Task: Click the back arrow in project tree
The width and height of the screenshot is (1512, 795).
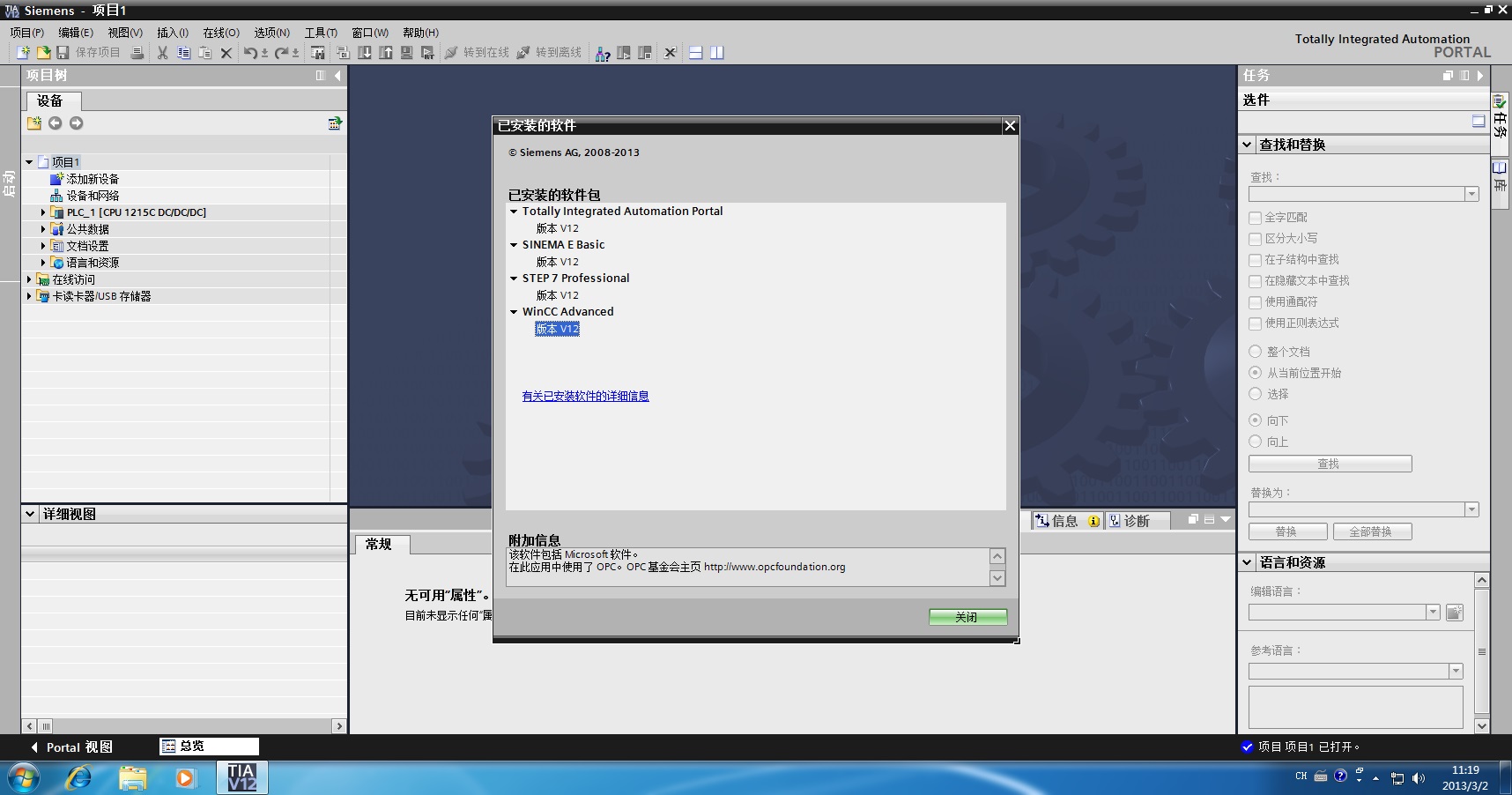Action: click(x=56, y=123)
